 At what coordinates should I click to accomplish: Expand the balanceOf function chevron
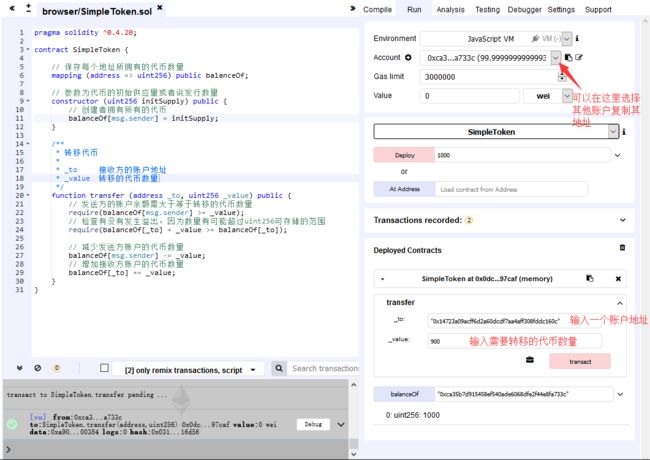point(620,394)
